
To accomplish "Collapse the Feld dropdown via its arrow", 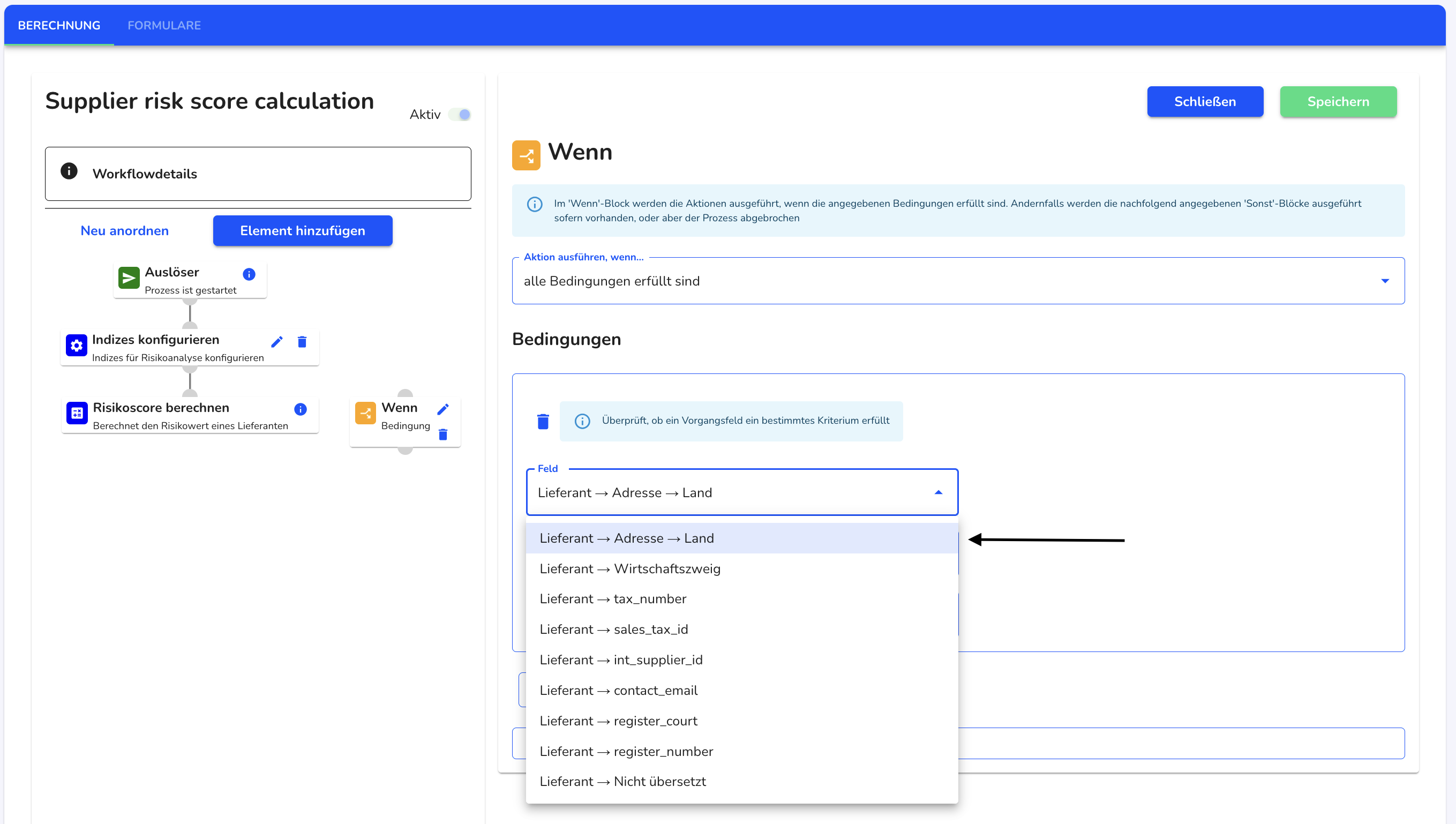I will 938,493.
